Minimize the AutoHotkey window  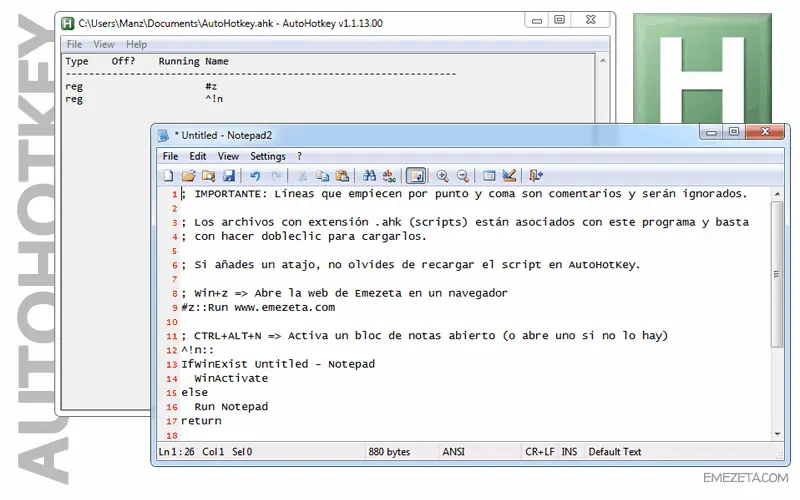coord(537,21)
